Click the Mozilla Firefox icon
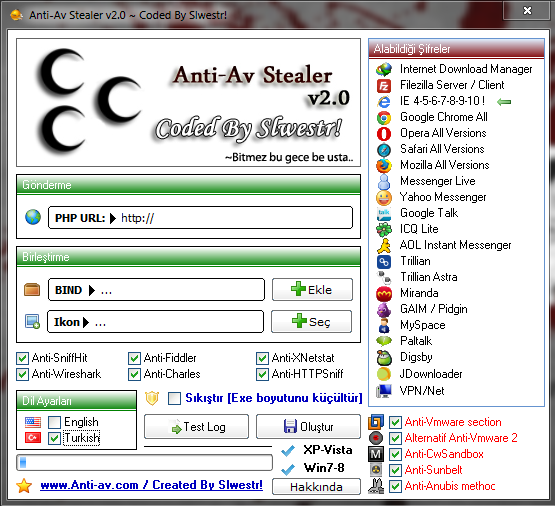555x506 pixels. pos(384,166)
